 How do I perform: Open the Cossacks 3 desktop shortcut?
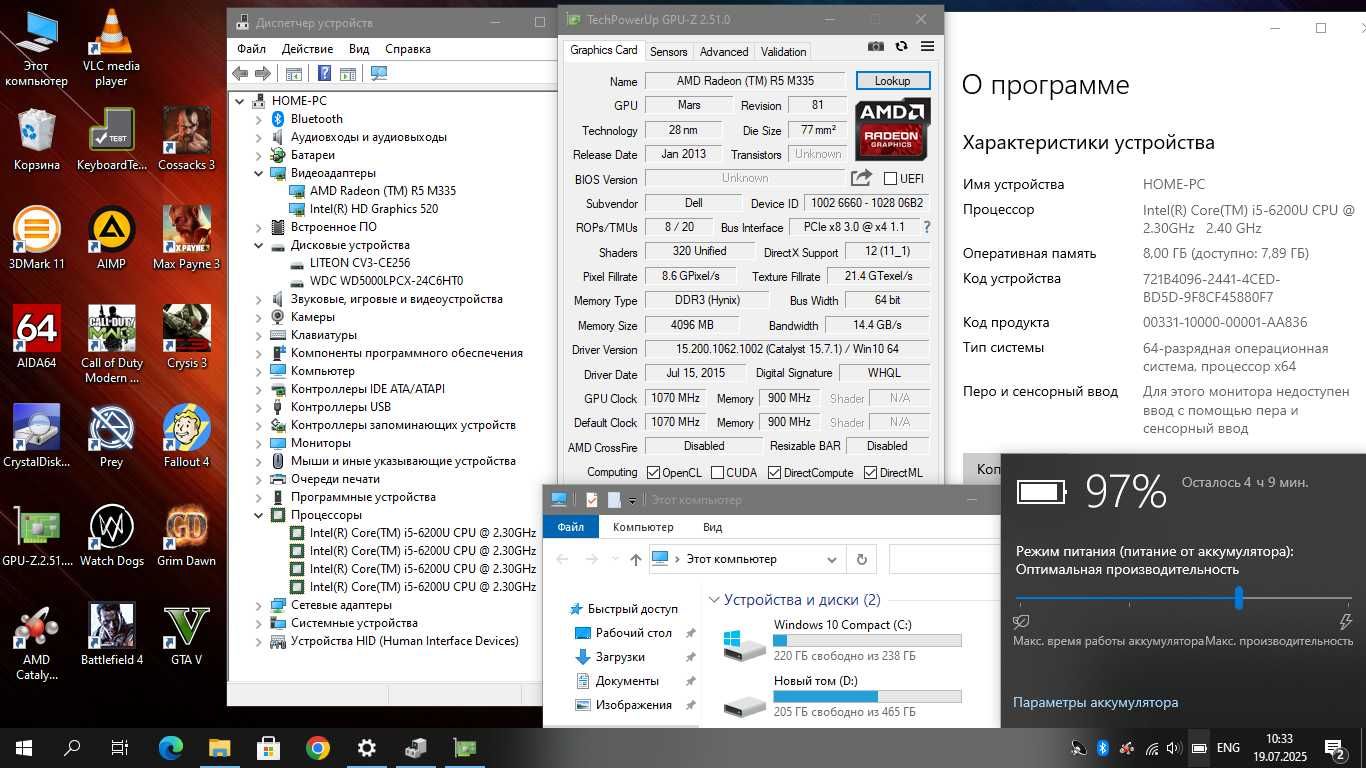tap(186, 138)
